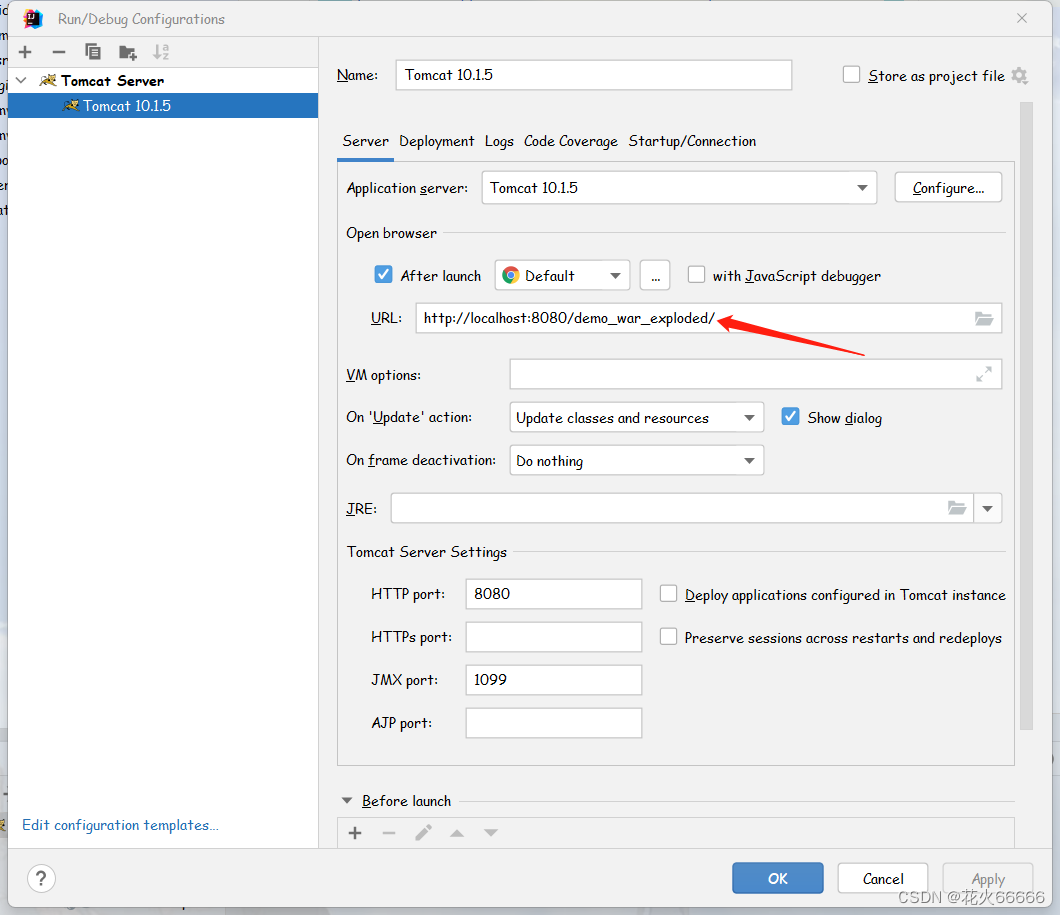
Task: Remove the Before launch task
Action: point(389,833)
